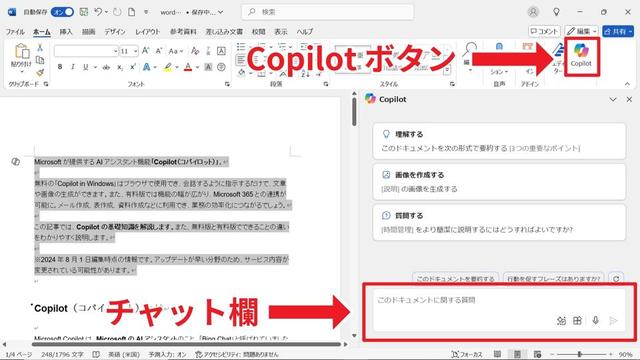Click the new document icon in title bar

(131, 12)
